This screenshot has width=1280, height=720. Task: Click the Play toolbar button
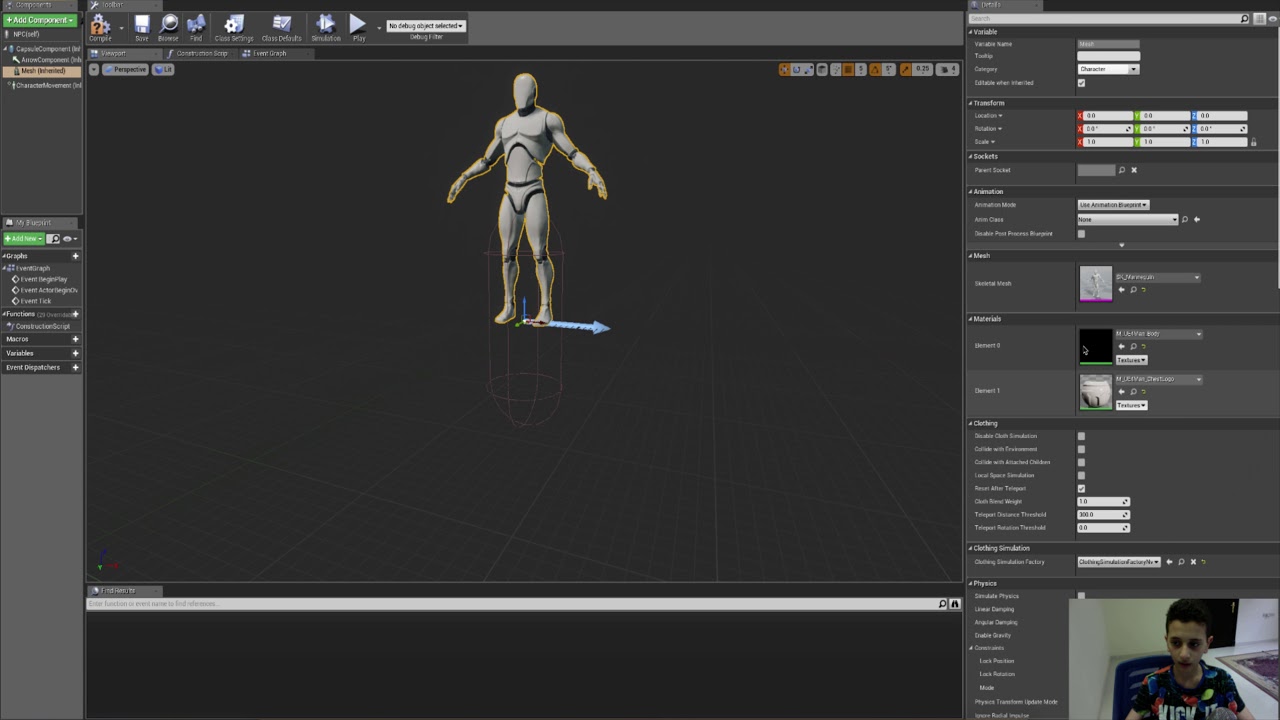pyautogui.click(x=358, y=27)
